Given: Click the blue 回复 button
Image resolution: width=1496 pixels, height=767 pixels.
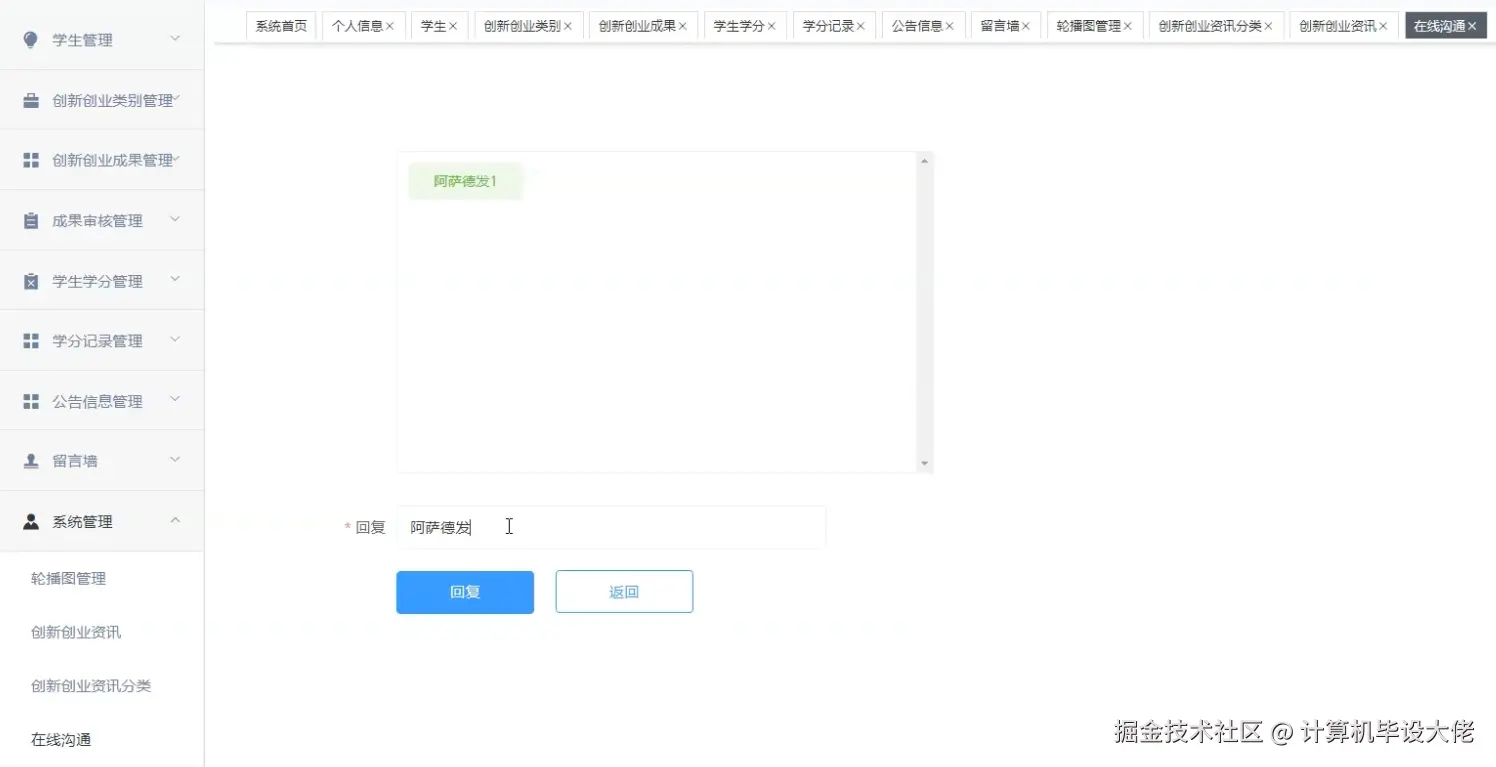Looking at the screenshot, I should point(464,591).
